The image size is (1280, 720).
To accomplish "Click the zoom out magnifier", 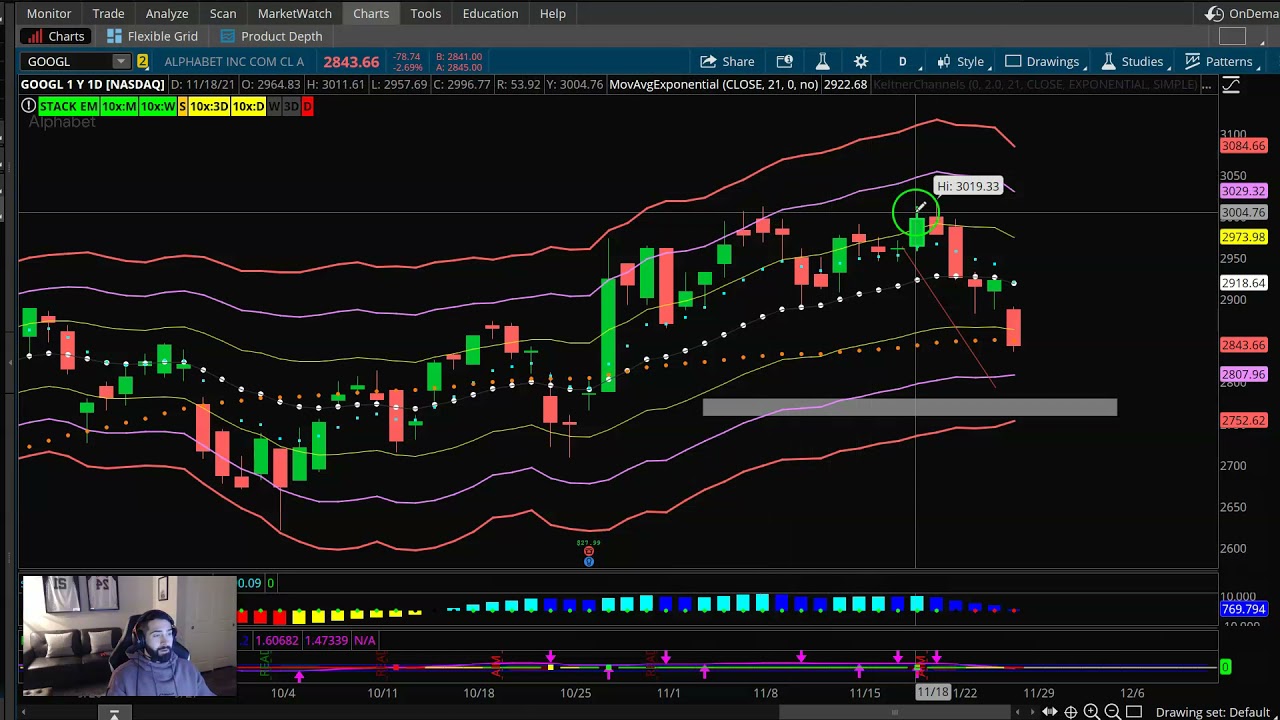I will 1113,712.
